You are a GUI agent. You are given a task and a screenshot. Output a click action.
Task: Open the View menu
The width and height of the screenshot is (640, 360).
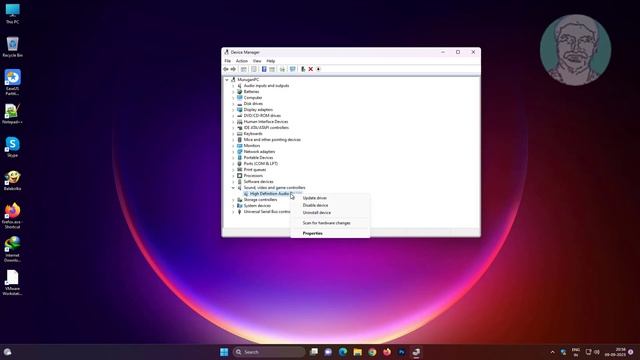pos(257,61)
